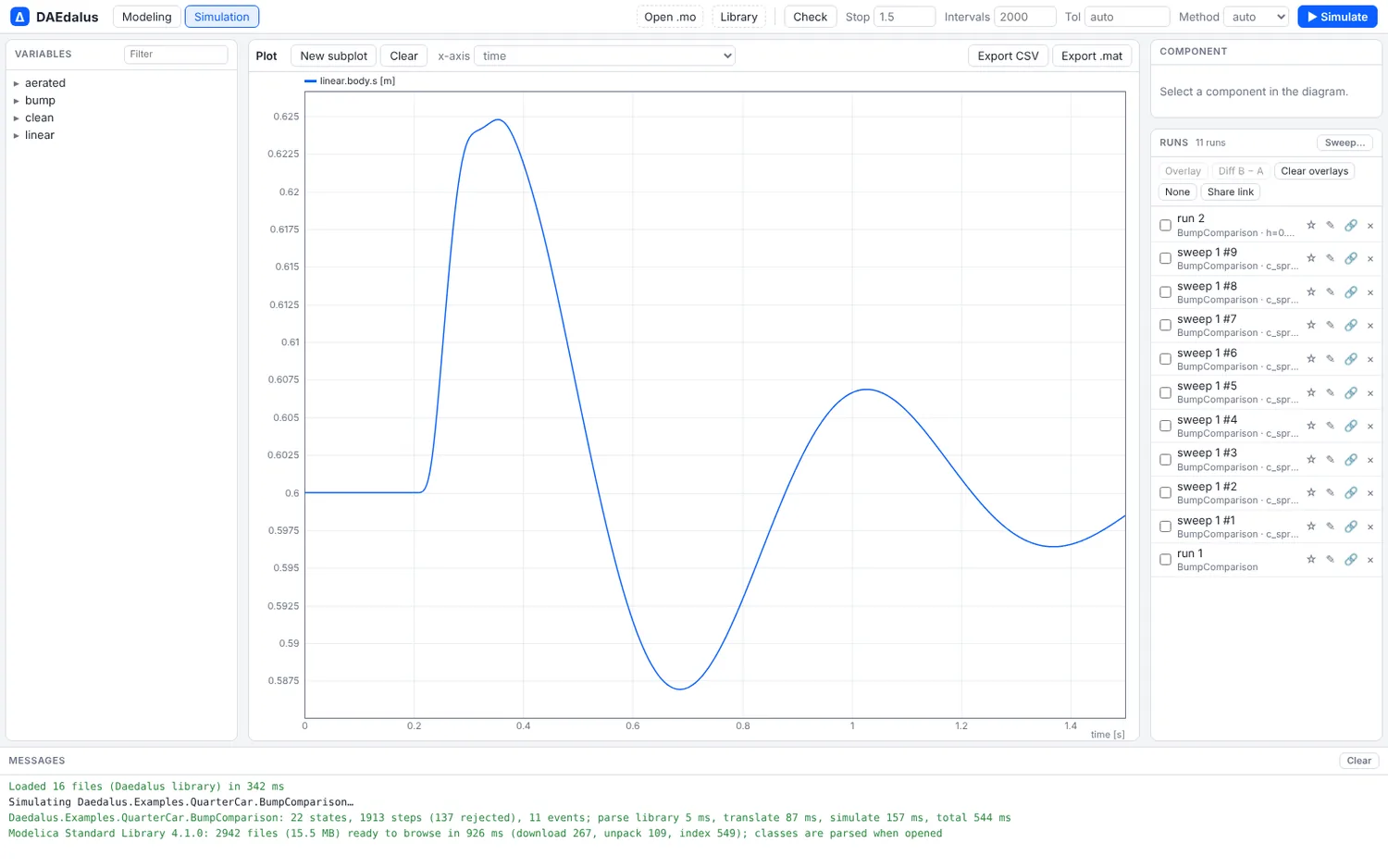Tick the sweep 1 #1 checkbox

point(1165,527)
